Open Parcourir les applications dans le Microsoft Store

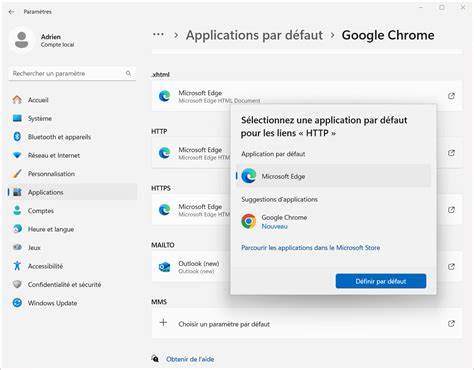point(310,248)
